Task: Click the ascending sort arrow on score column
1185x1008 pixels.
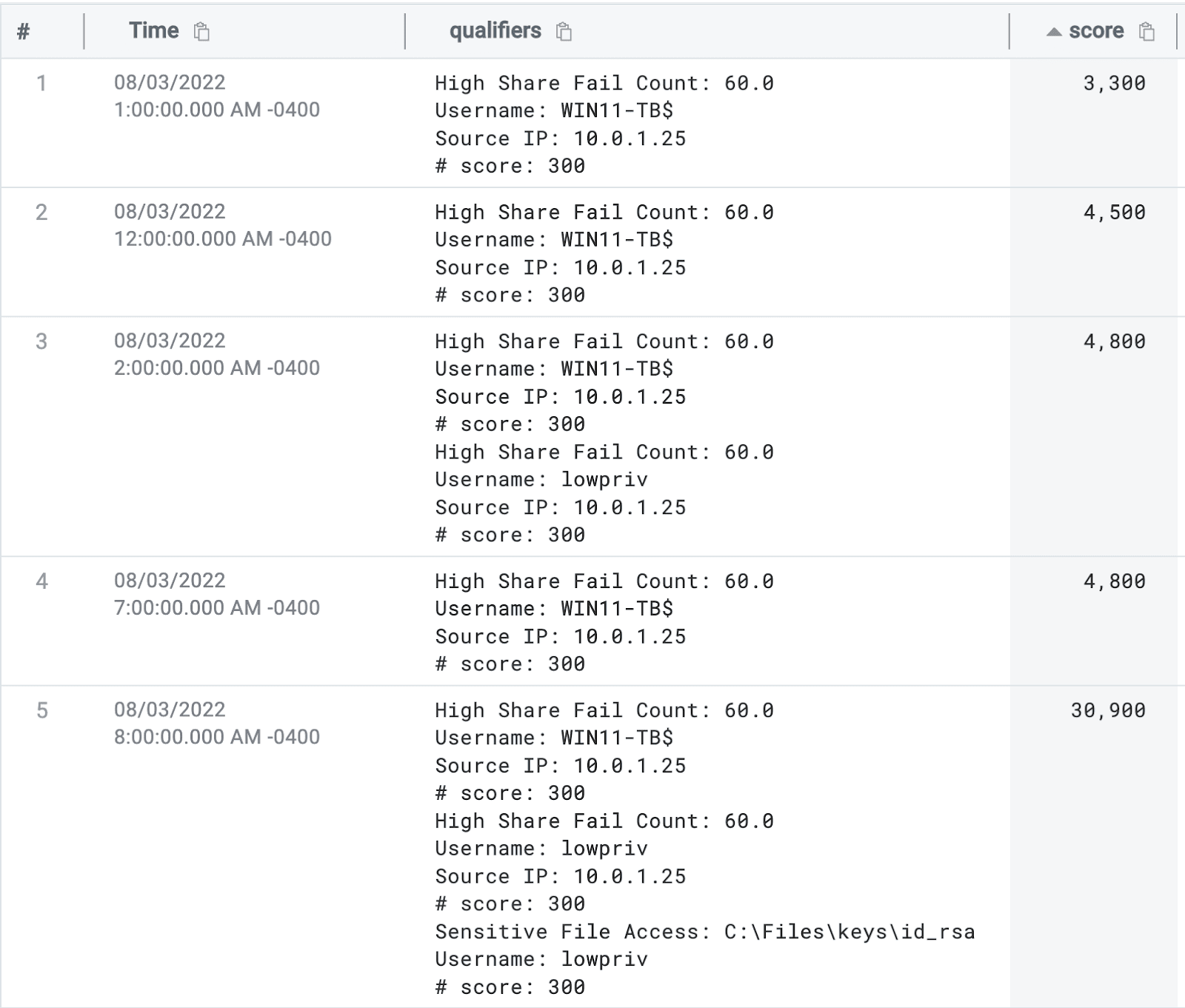Action: click(1055, 31)
